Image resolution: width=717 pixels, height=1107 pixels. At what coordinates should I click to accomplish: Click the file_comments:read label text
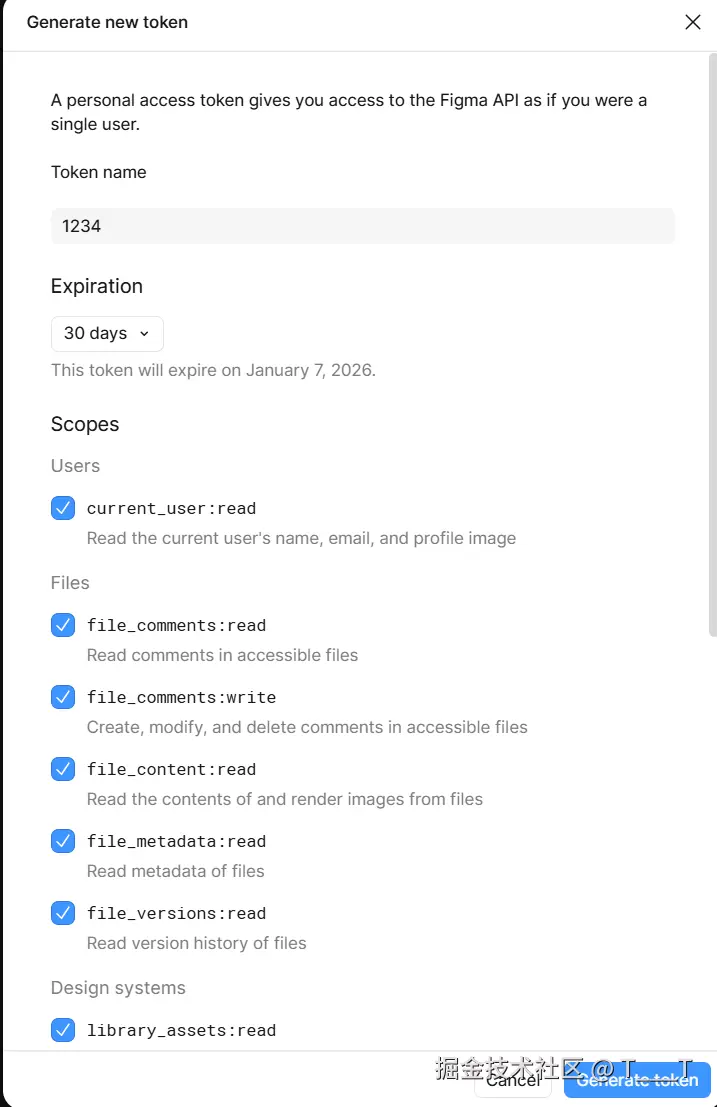click(176, 625)
